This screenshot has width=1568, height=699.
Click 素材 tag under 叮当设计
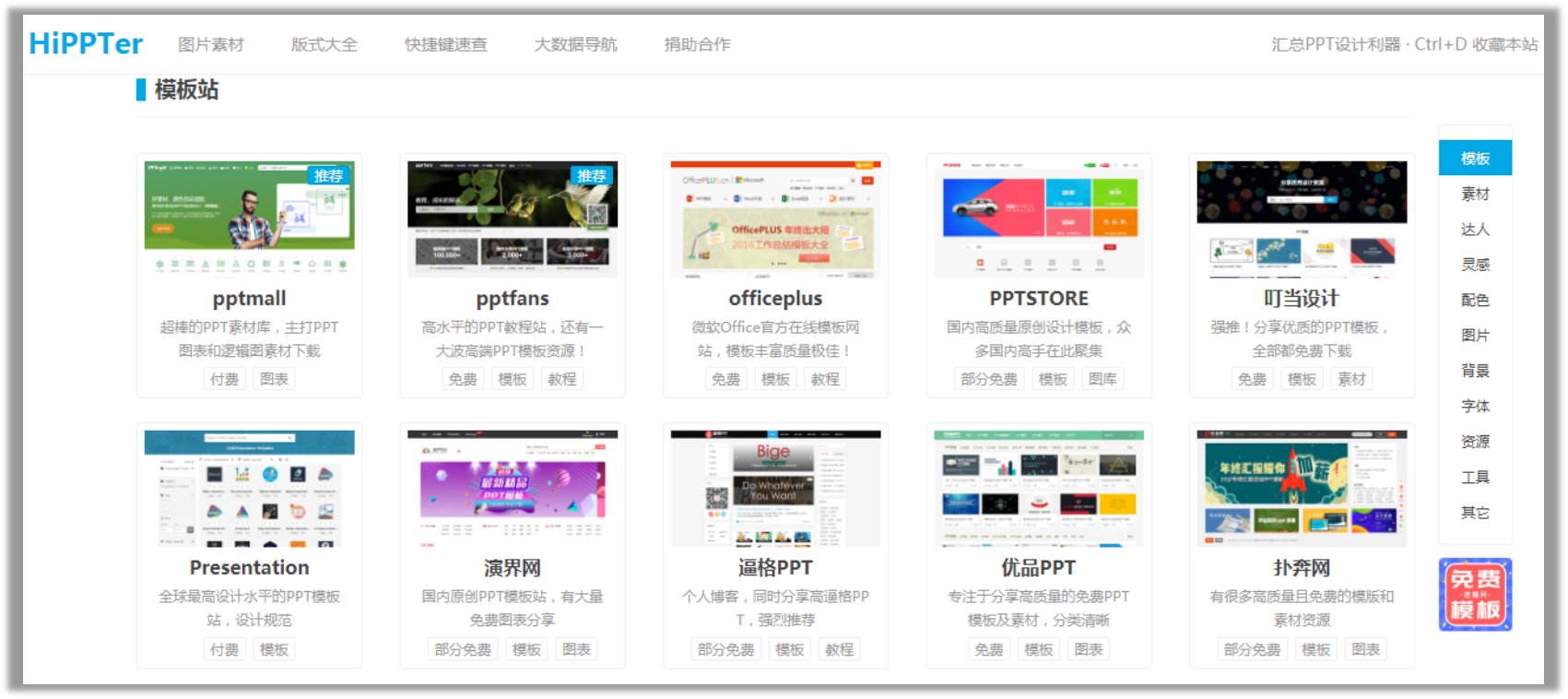pos(1351,379)
